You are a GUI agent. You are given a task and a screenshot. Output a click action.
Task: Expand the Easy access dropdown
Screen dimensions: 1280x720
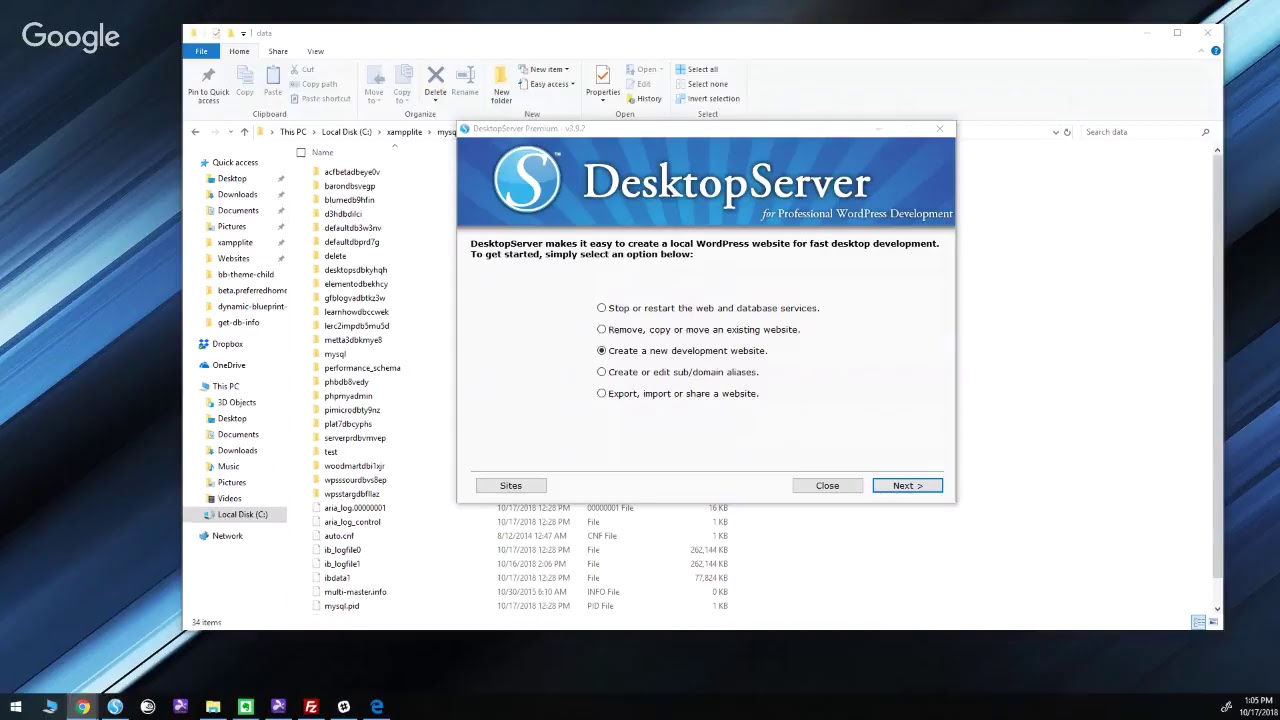(x=547, y=84)
